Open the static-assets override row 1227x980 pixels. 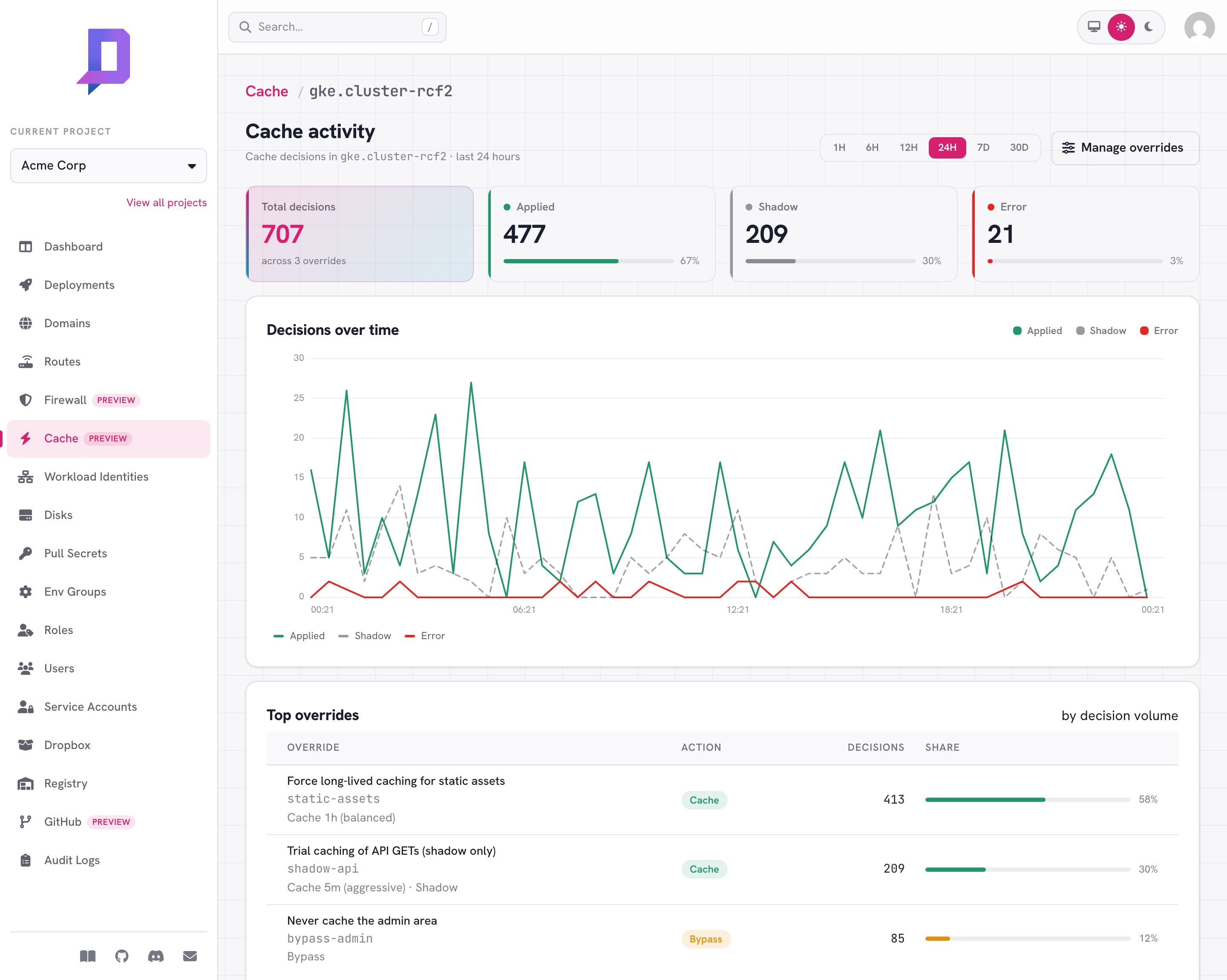tap(722, 800)
